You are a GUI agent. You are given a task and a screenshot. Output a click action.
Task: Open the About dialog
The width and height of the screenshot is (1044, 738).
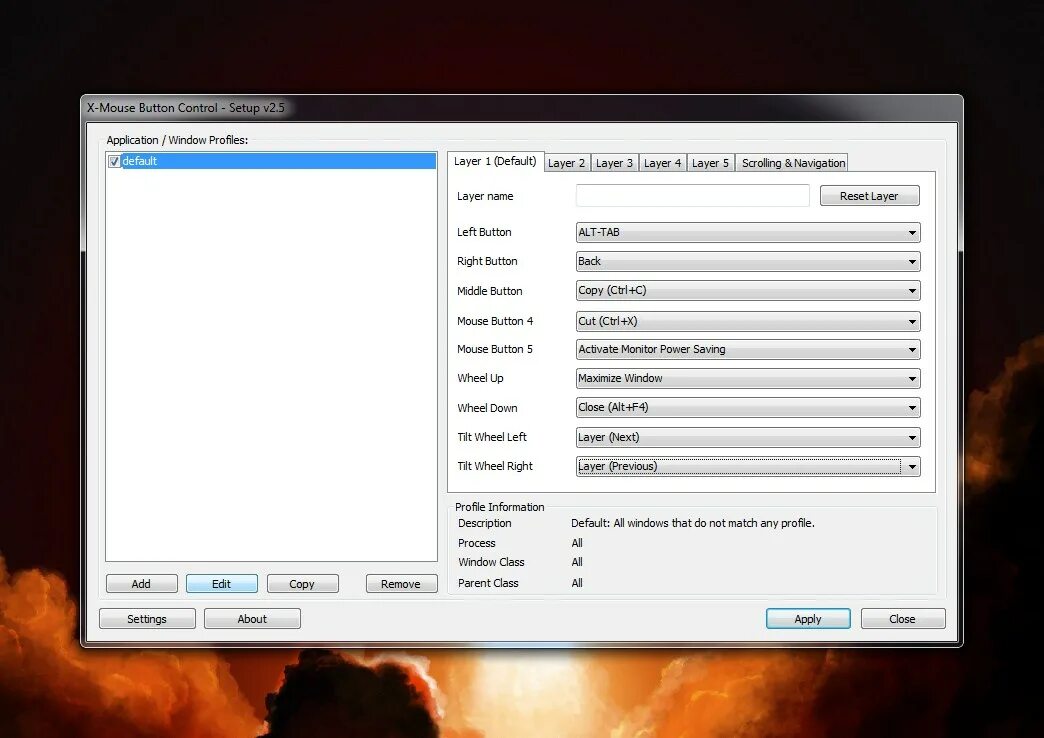(x=252, y=619)
